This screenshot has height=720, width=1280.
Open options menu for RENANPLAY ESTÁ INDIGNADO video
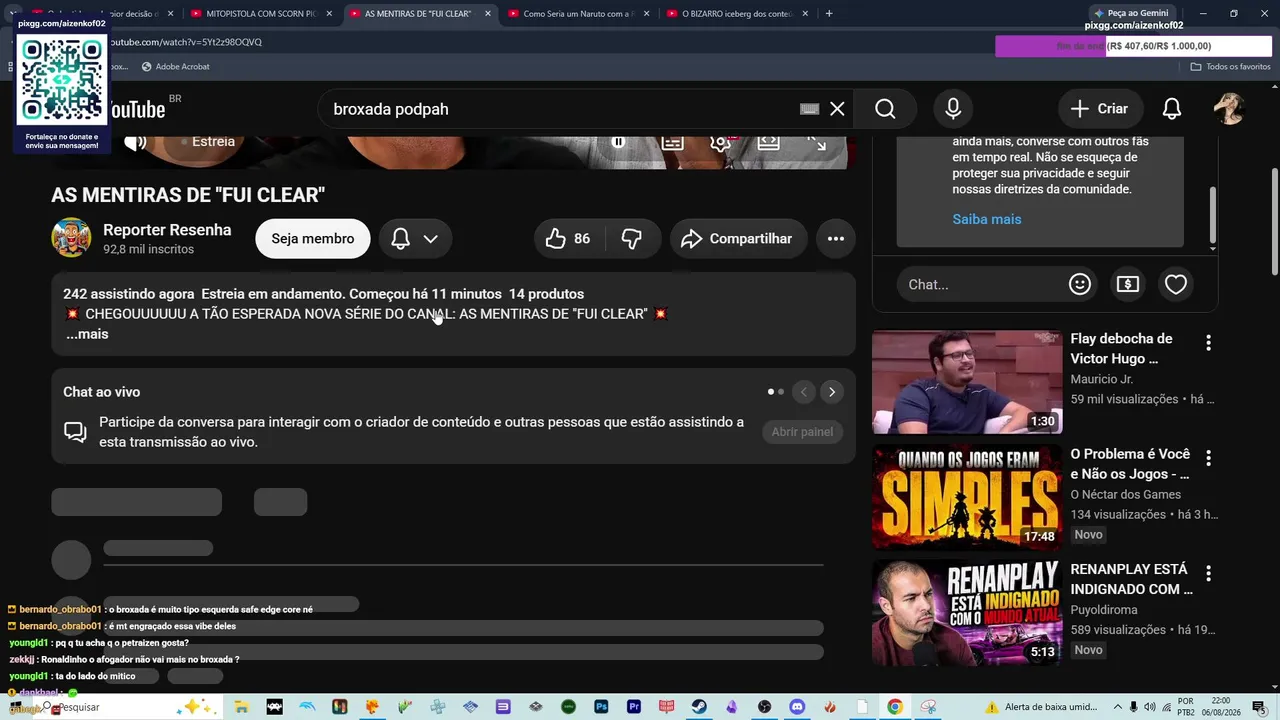[x=1208, y=574]
